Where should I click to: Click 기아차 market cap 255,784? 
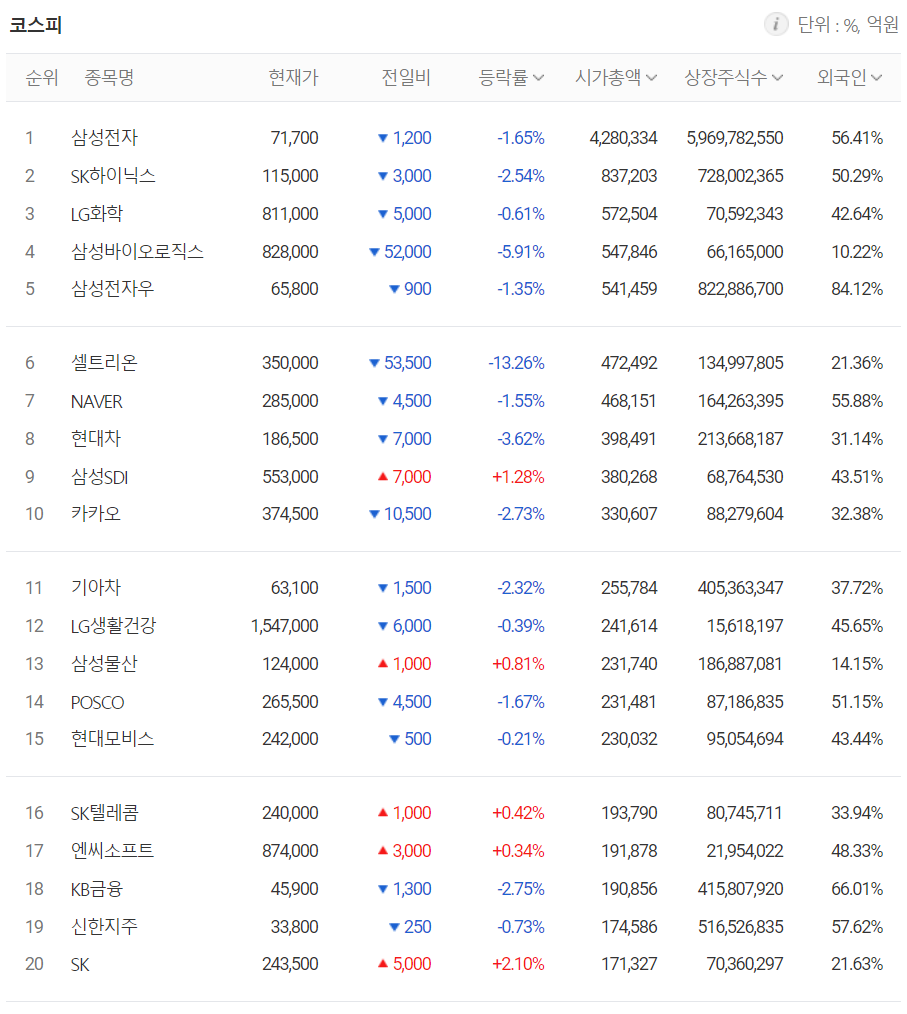pyautogui.click(x=629, y=588)
